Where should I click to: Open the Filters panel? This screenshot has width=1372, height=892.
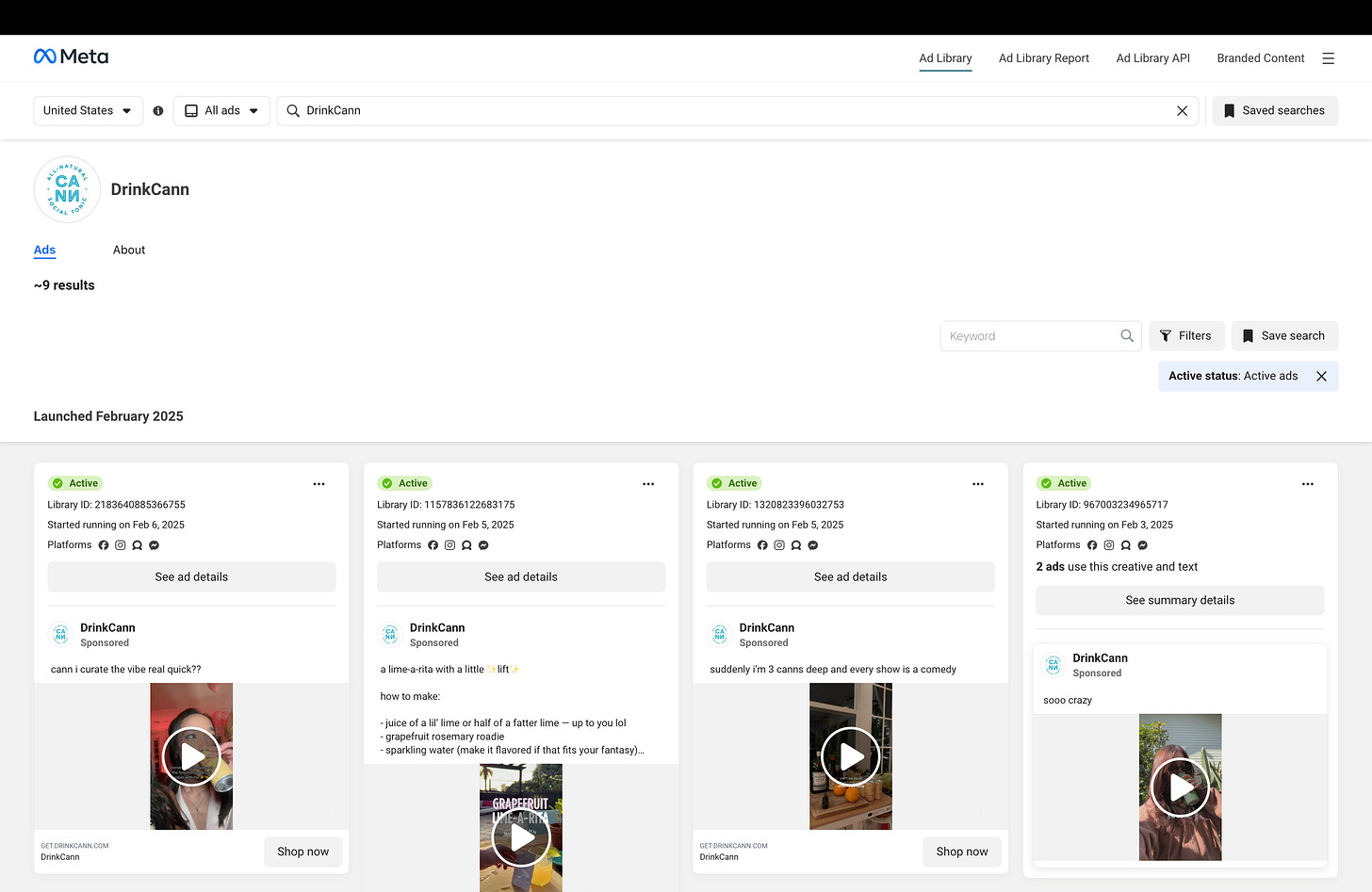[x=1186, y=336]
